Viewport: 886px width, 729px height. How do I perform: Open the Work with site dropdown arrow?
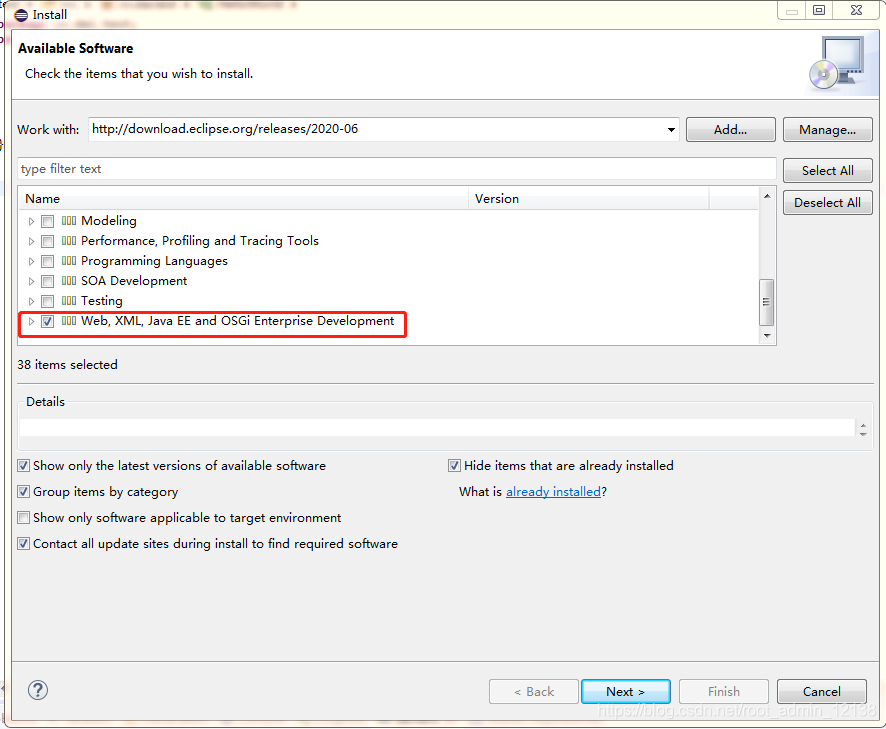point(671,129)
